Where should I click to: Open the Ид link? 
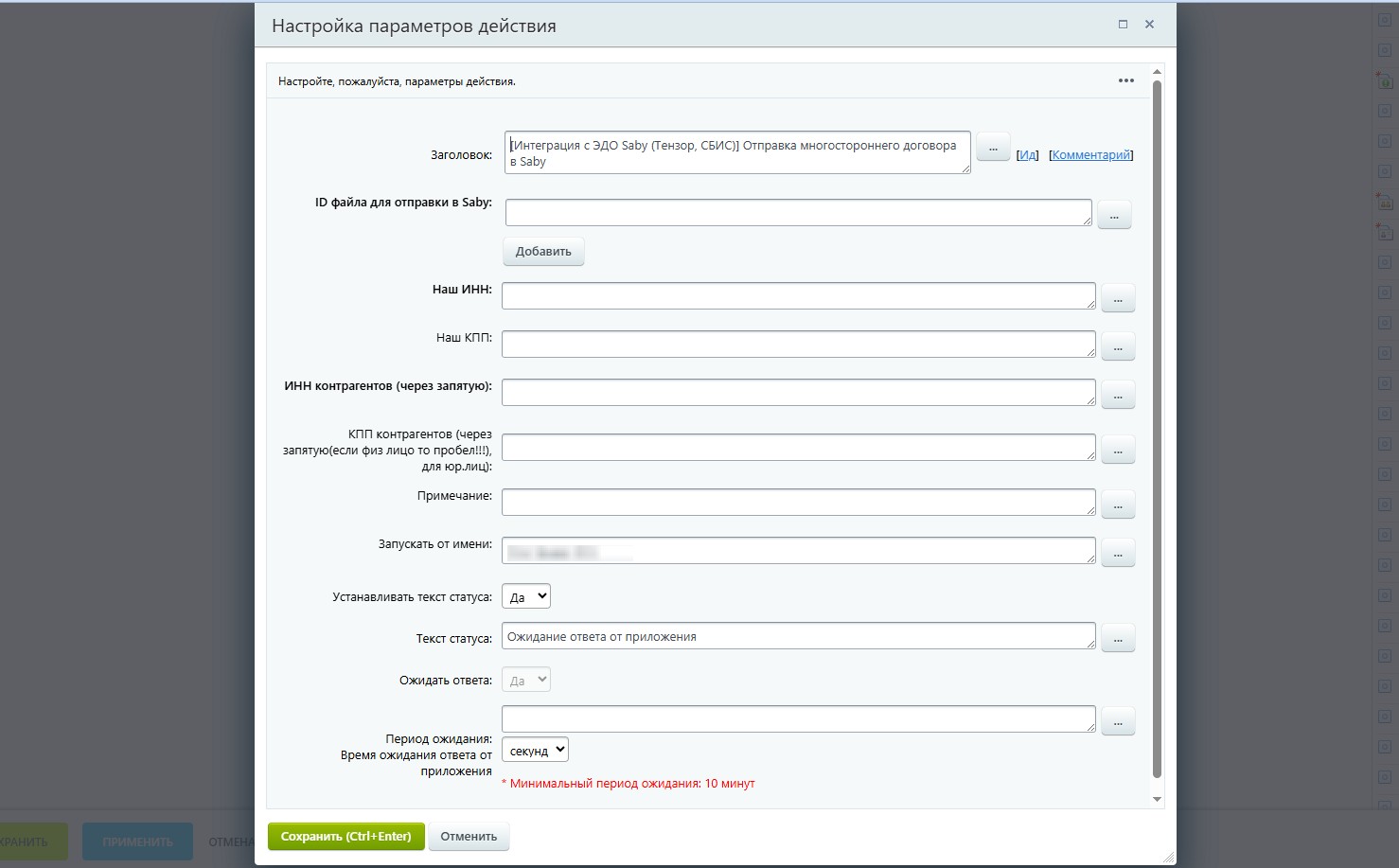tap(1027, 155)
